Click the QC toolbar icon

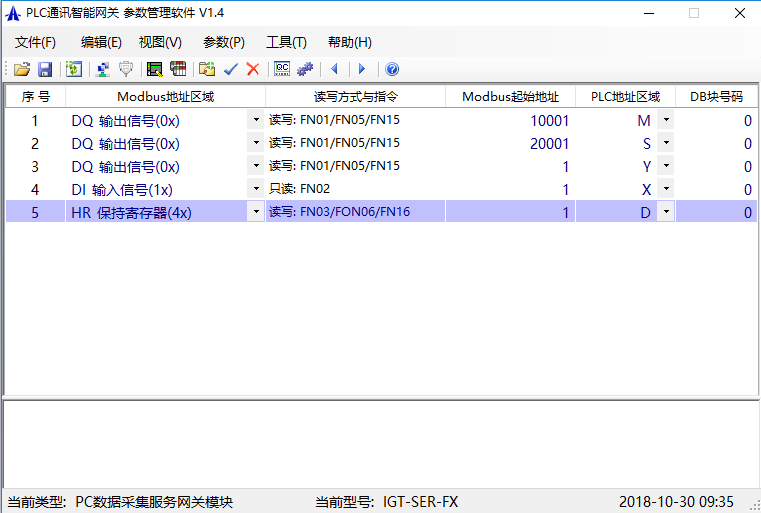click(x=282, y=69)
